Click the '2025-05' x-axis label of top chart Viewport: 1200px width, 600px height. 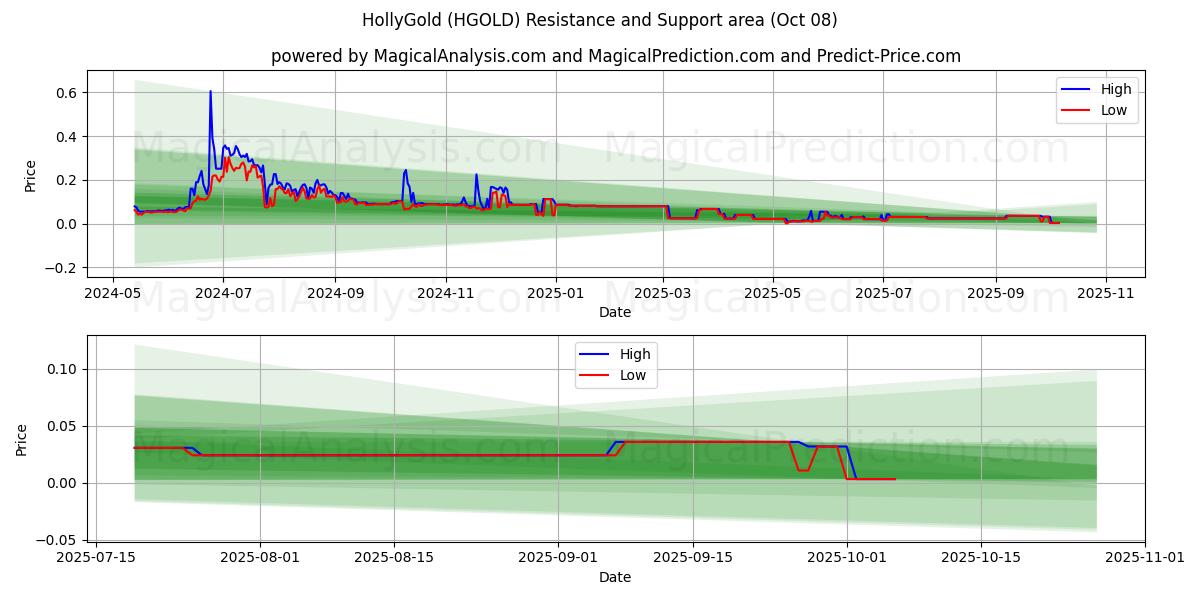(x=772, y=295)
